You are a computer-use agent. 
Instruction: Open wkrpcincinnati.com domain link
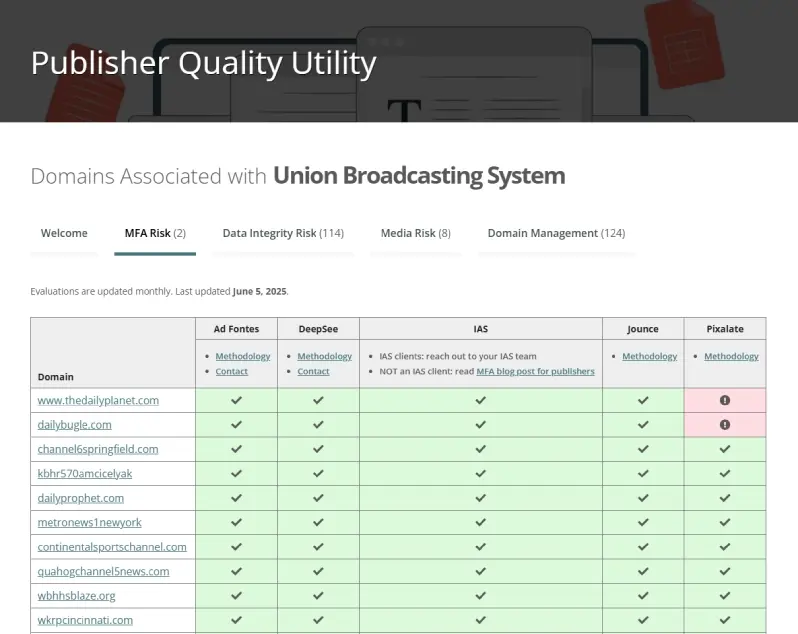point(85,620)
